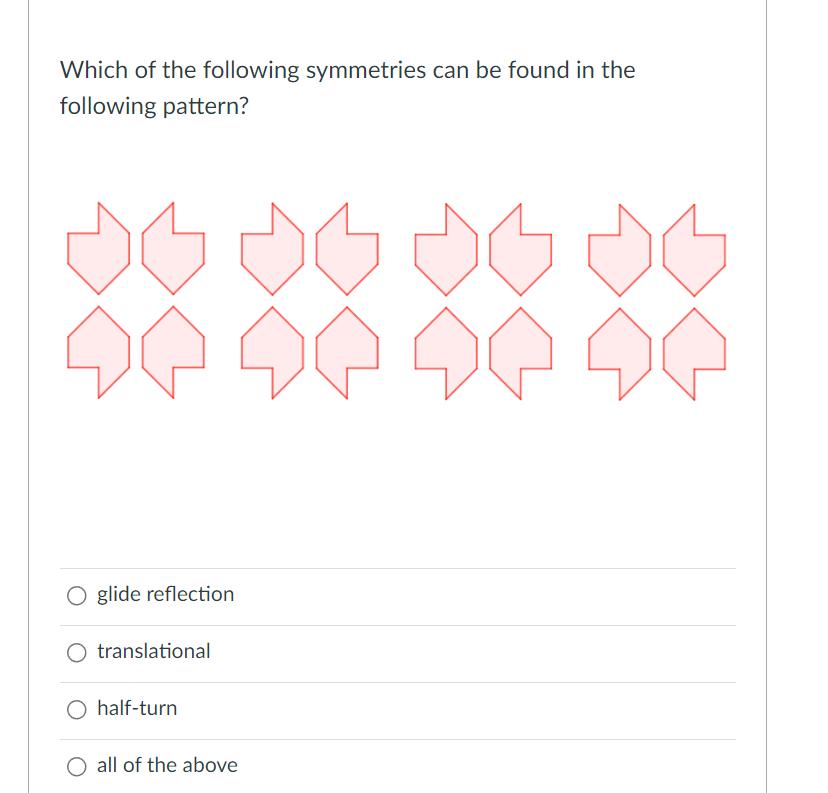The height and width of the screenshot is (793, 828).
Task: Click the lower-left shape of the first group
Action: point(99,352)
